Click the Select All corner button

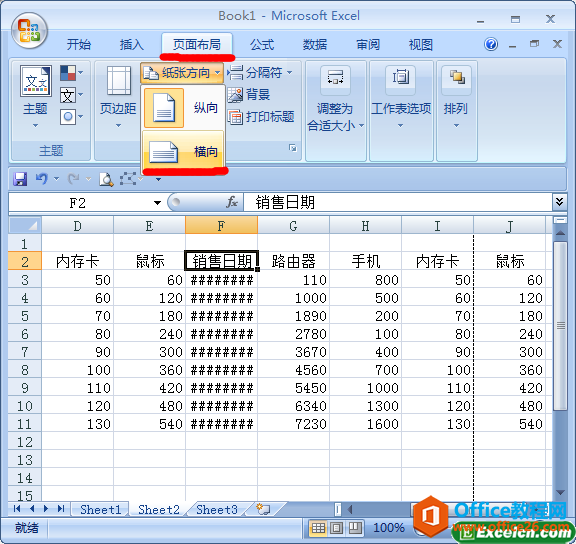tap(25, 225)
